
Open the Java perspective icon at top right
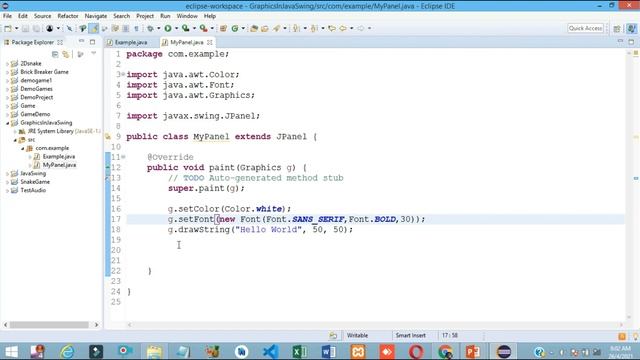631,28
